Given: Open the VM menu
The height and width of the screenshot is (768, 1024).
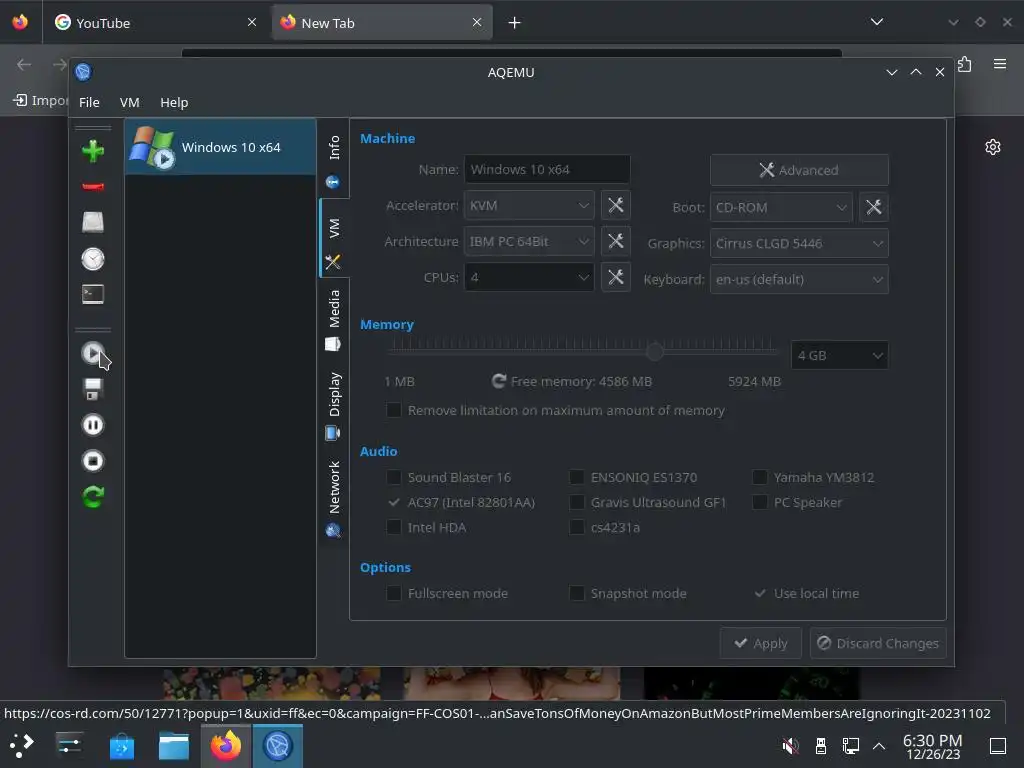Looking at the screenshot, I should [x=129, y=103].
